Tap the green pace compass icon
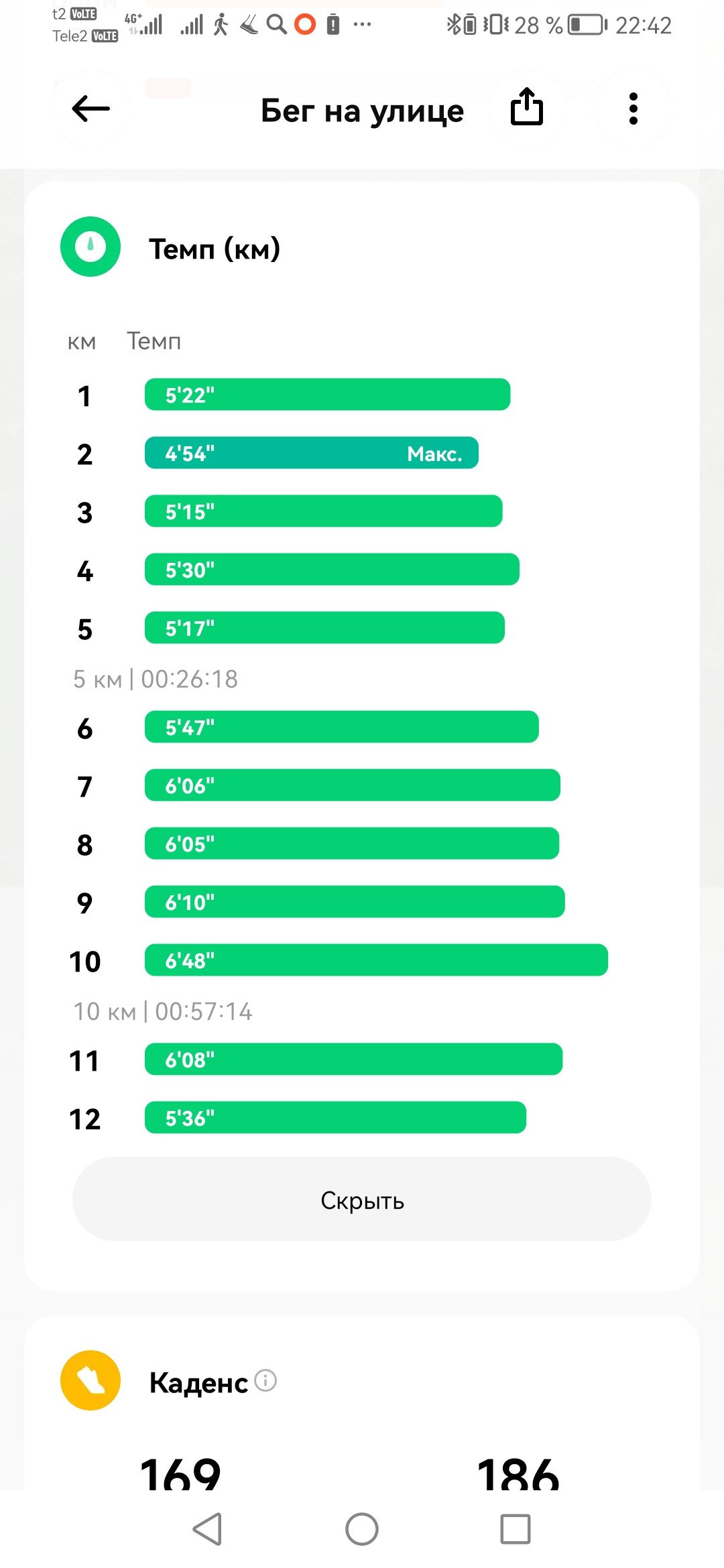 point(90,247)
